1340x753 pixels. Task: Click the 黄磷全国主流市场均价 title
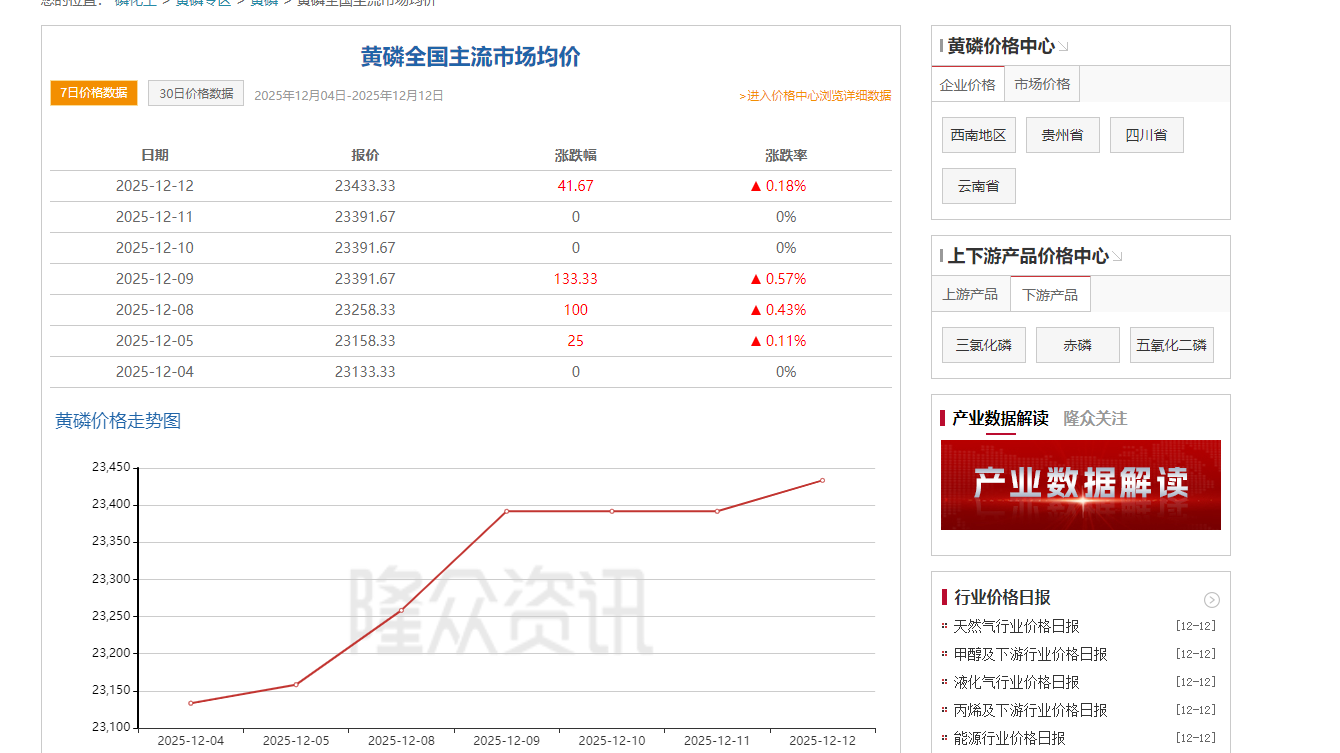coord(471,57)
